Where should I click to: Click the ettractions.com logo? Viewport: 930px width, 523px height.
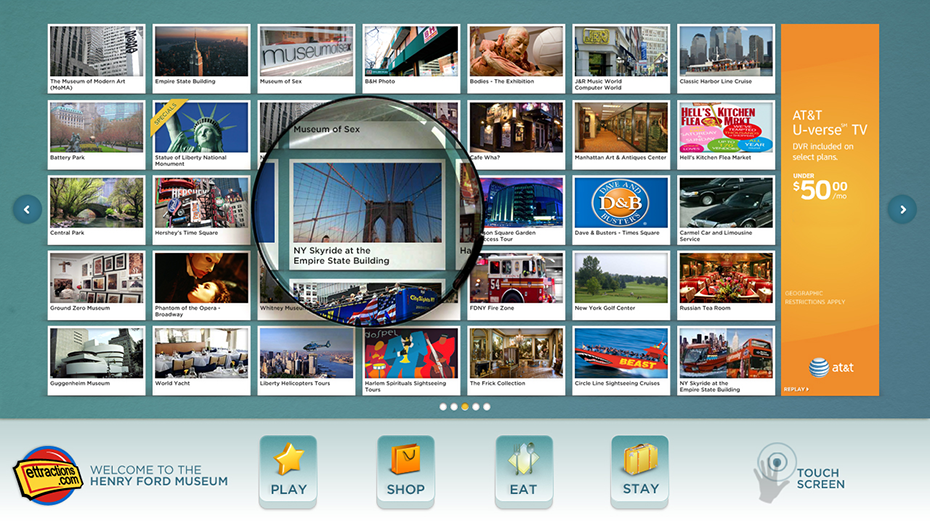pos(48,476)
